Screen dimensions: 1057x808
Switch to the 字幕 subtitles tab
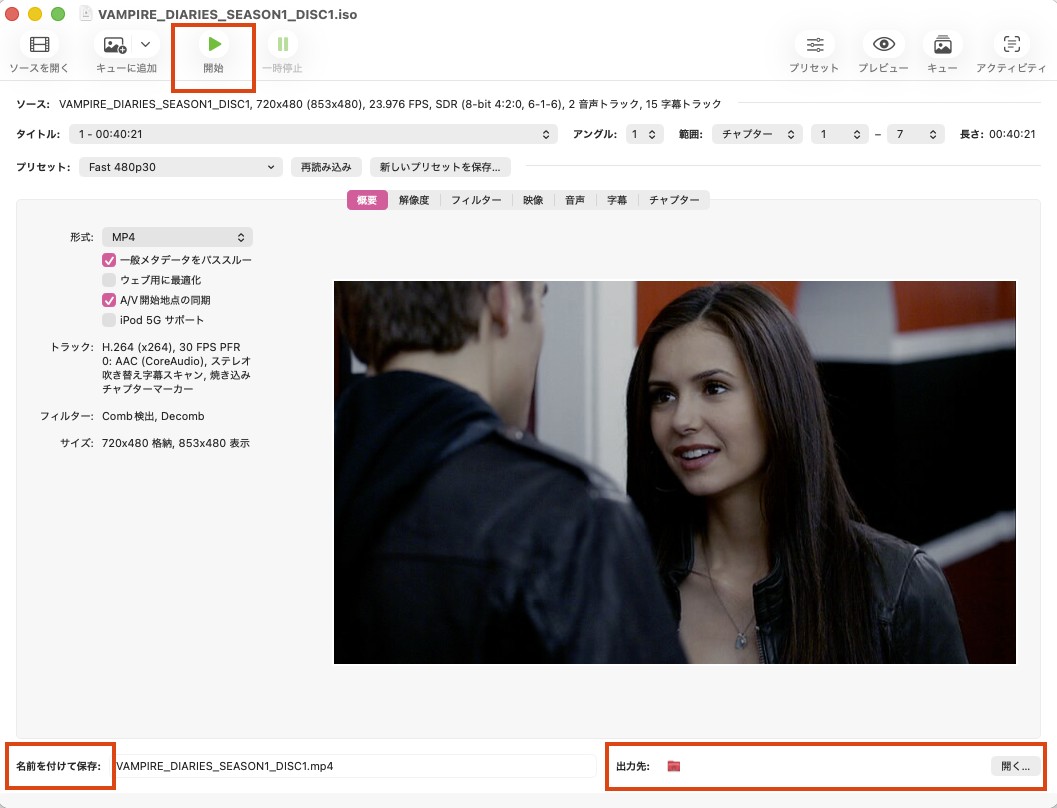617,200
